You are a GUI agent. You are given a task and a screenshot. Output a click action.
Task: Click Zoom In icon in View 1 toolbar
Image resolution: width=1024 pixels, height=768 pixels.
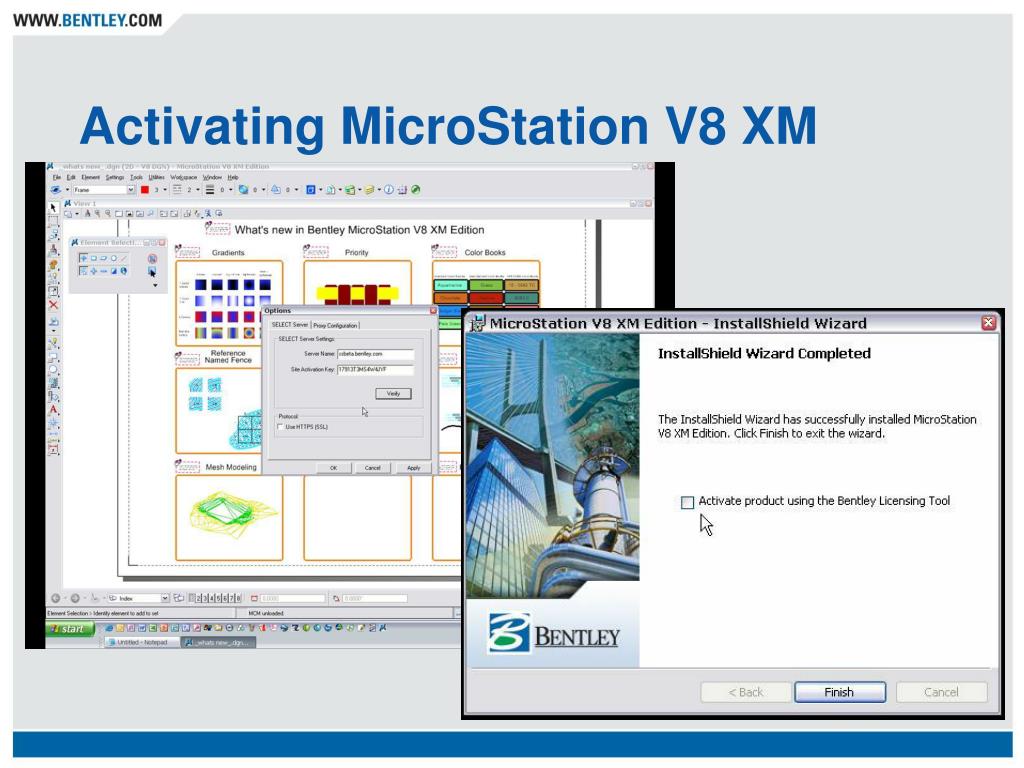point(97,214)
